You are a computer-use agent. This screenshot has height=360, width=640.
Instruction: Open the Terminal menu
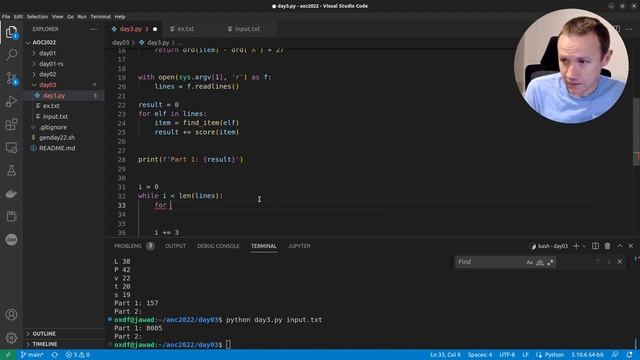point(100,17)
